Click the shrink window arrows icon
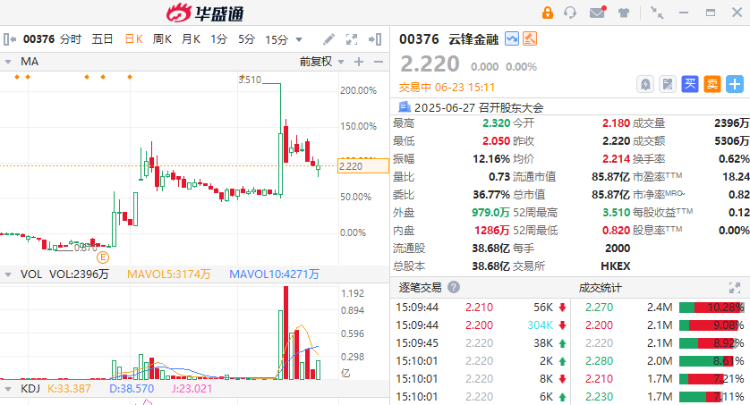 tap(657, 13)
